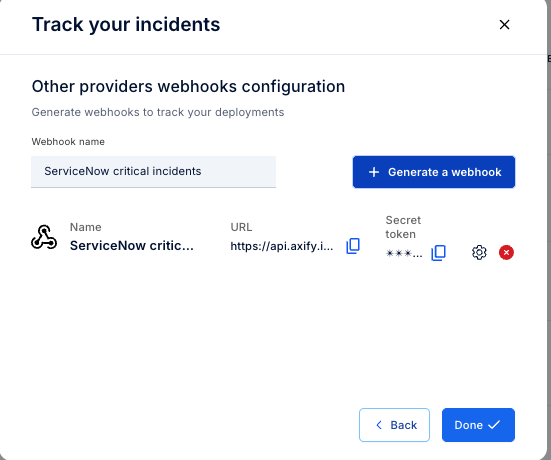Click the Other providers webhooks configuration heading

point(188,86)
